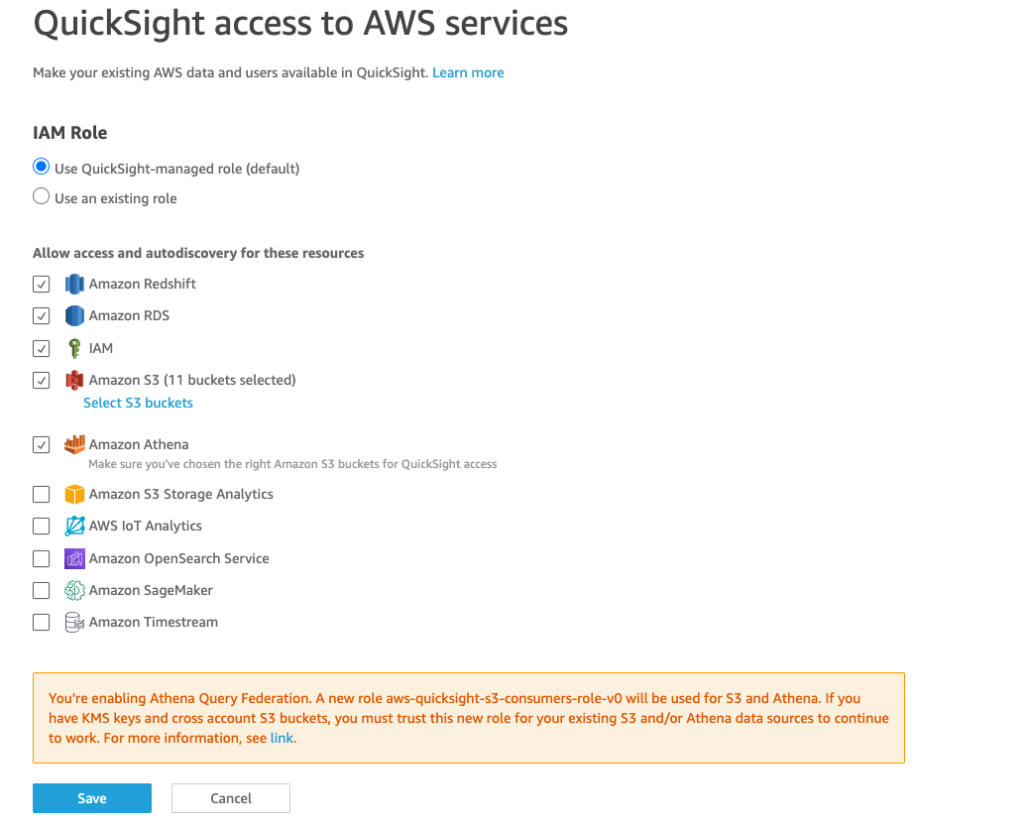This screenshot has width=1024, height=827.
Task: Enable access for Amazon SageMaker
Action: click(x=41, y=590)
